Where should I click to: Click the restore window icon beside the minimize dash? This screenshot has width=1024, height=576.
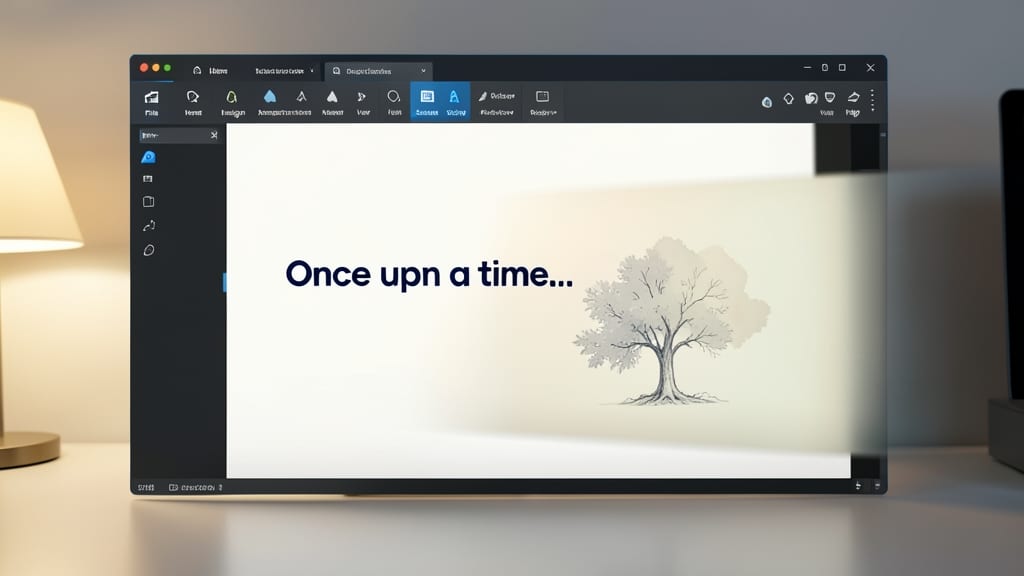pyautogui.click(x=825, y=67)
